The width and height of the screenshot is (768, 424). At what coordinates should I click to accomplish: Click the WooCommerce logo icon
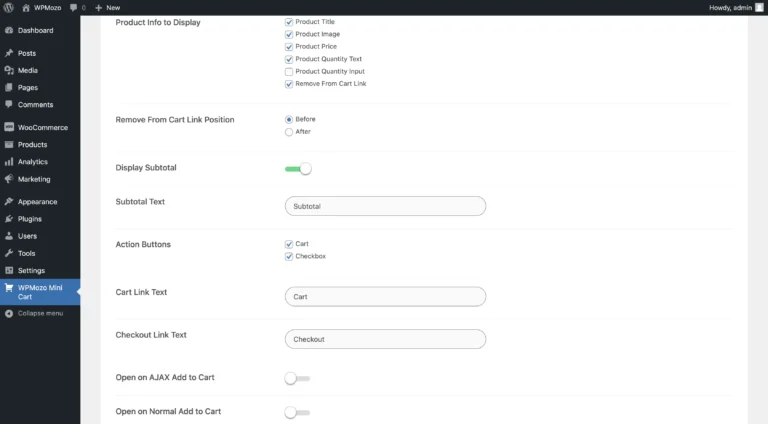(x=9, y=127)
